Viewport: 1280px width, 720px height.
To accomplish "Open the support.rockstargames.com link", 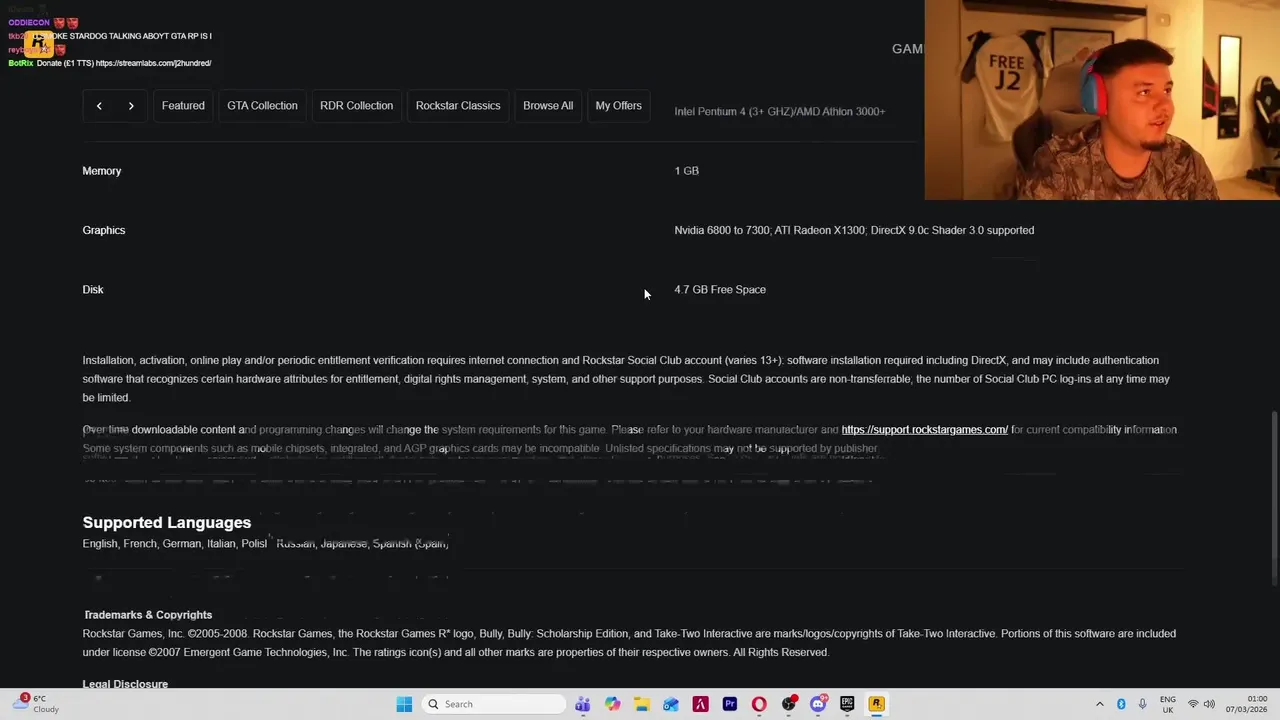I will click(x=924, y=430).
